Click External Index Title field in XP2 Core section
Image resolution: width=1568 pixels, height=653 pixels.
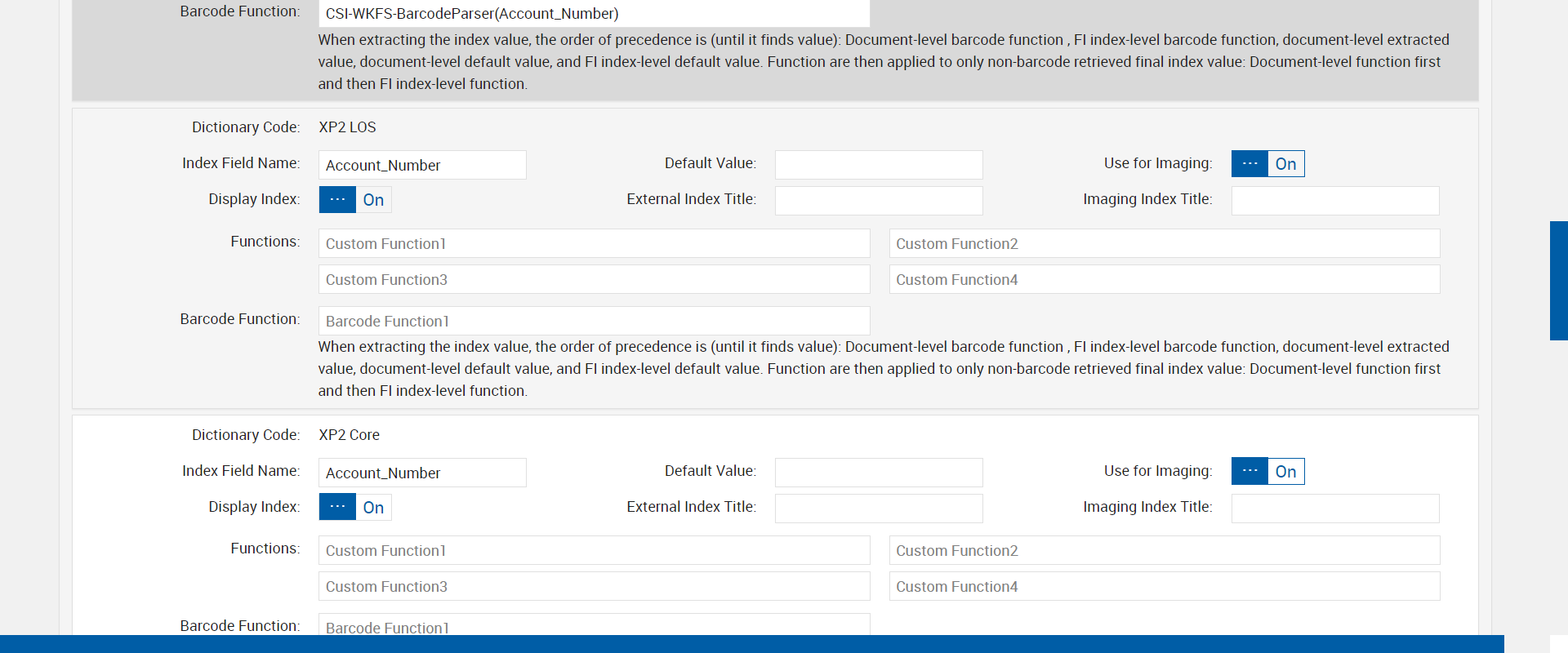pyautogui.click(x=879, y=509)
